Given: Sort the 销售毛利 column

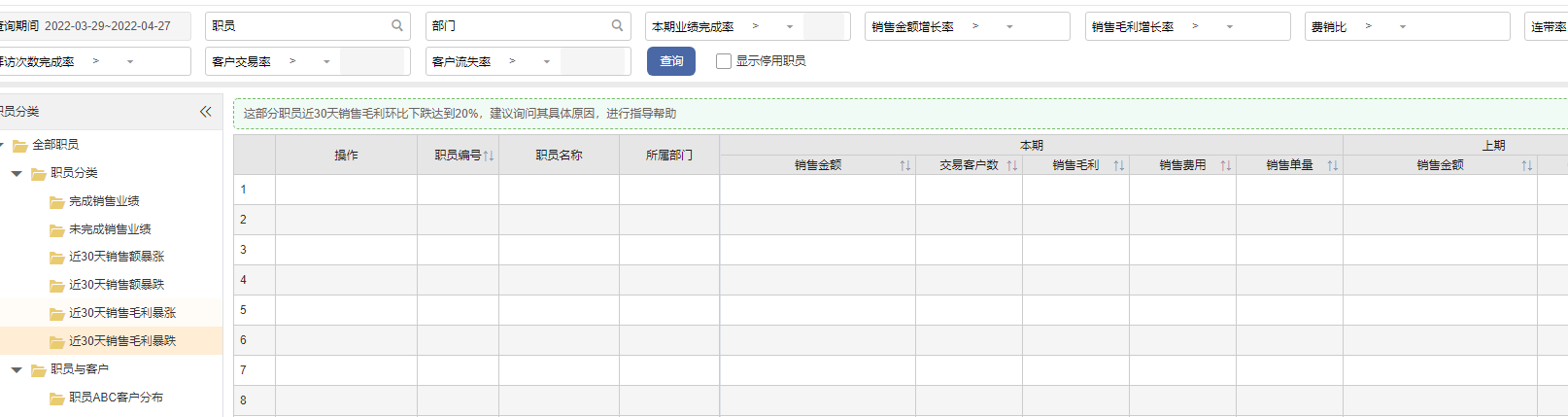Looking at the screenshot, I should pyautogui.click(x=1119, y=165).
